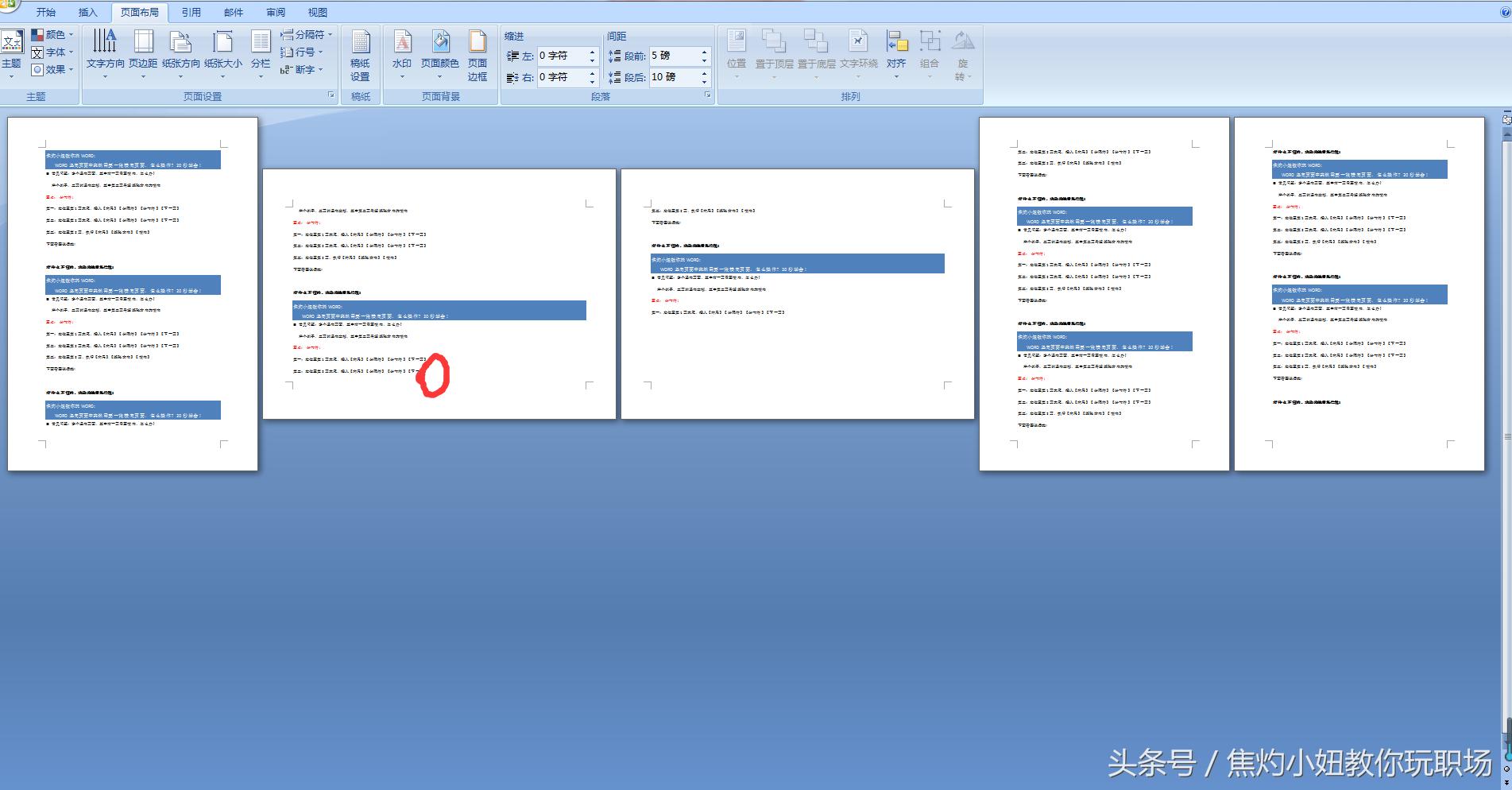Increase 段后 spacing with the up arrow
The width and height of the screenshot is (1512, 790).
(704, 73)
